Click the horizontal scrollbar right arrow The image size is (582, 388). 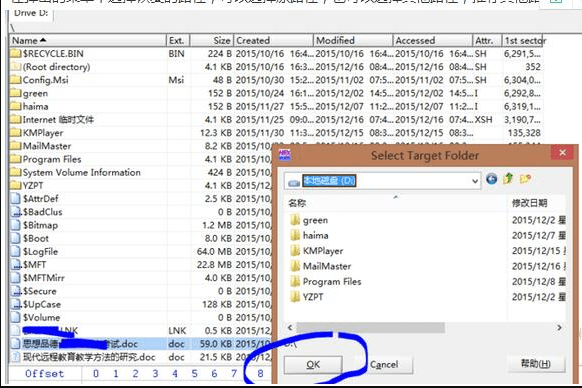[559, 327]
